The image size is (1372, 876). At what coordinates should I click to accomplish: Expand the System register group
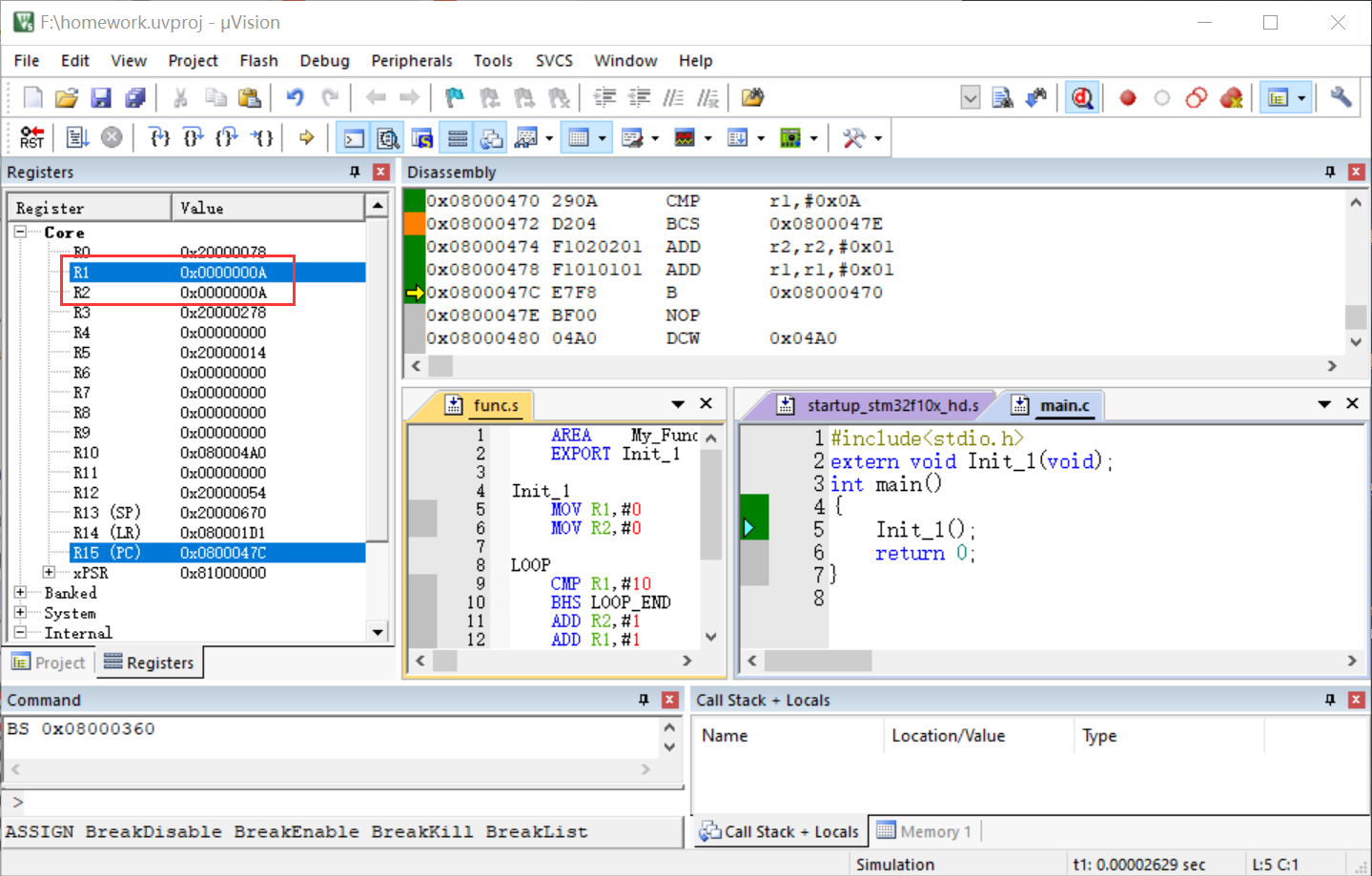(20, 612)
